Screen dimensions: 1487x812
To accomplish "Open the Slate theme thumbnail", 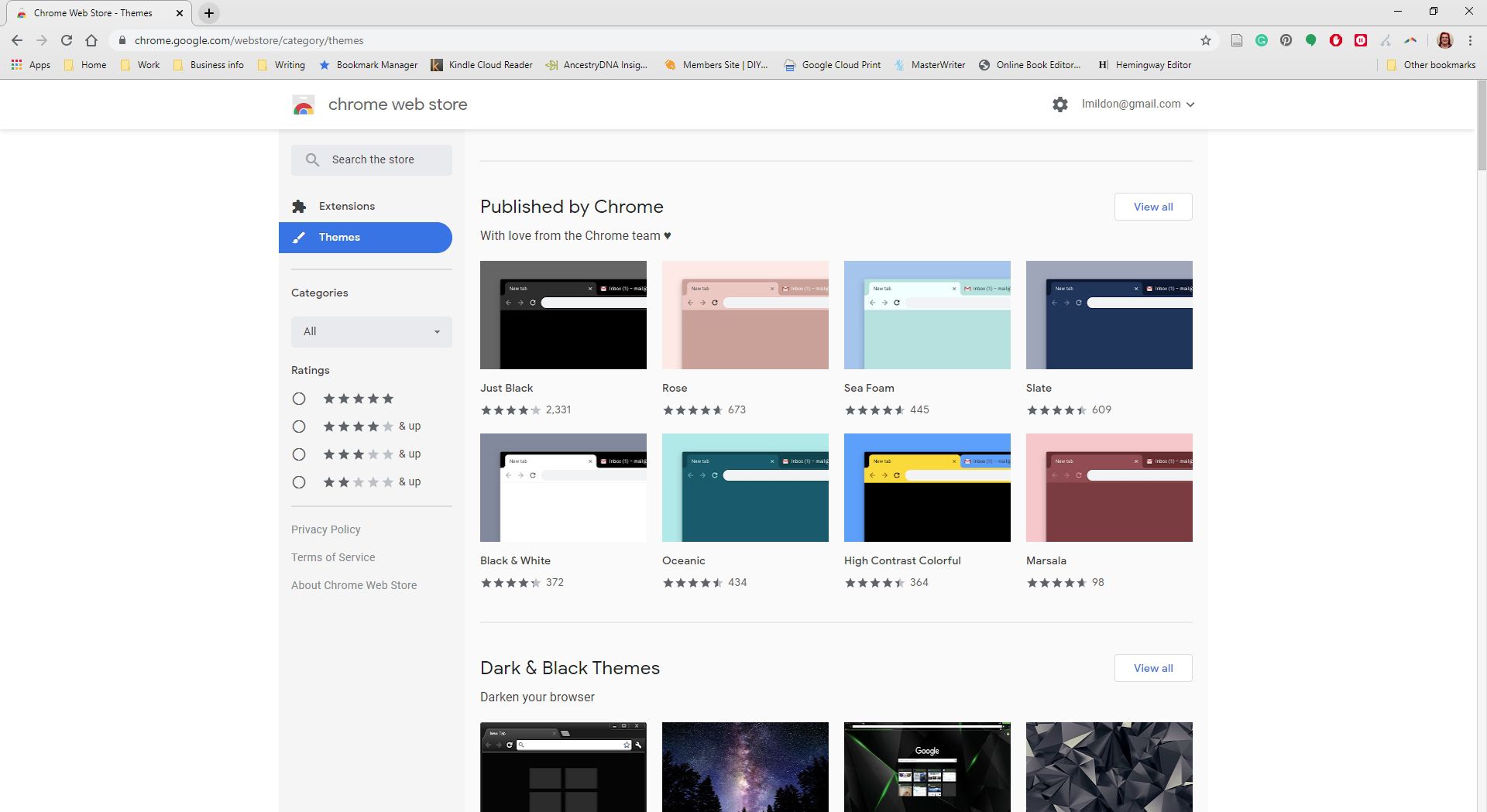I will click(1109, 315).
